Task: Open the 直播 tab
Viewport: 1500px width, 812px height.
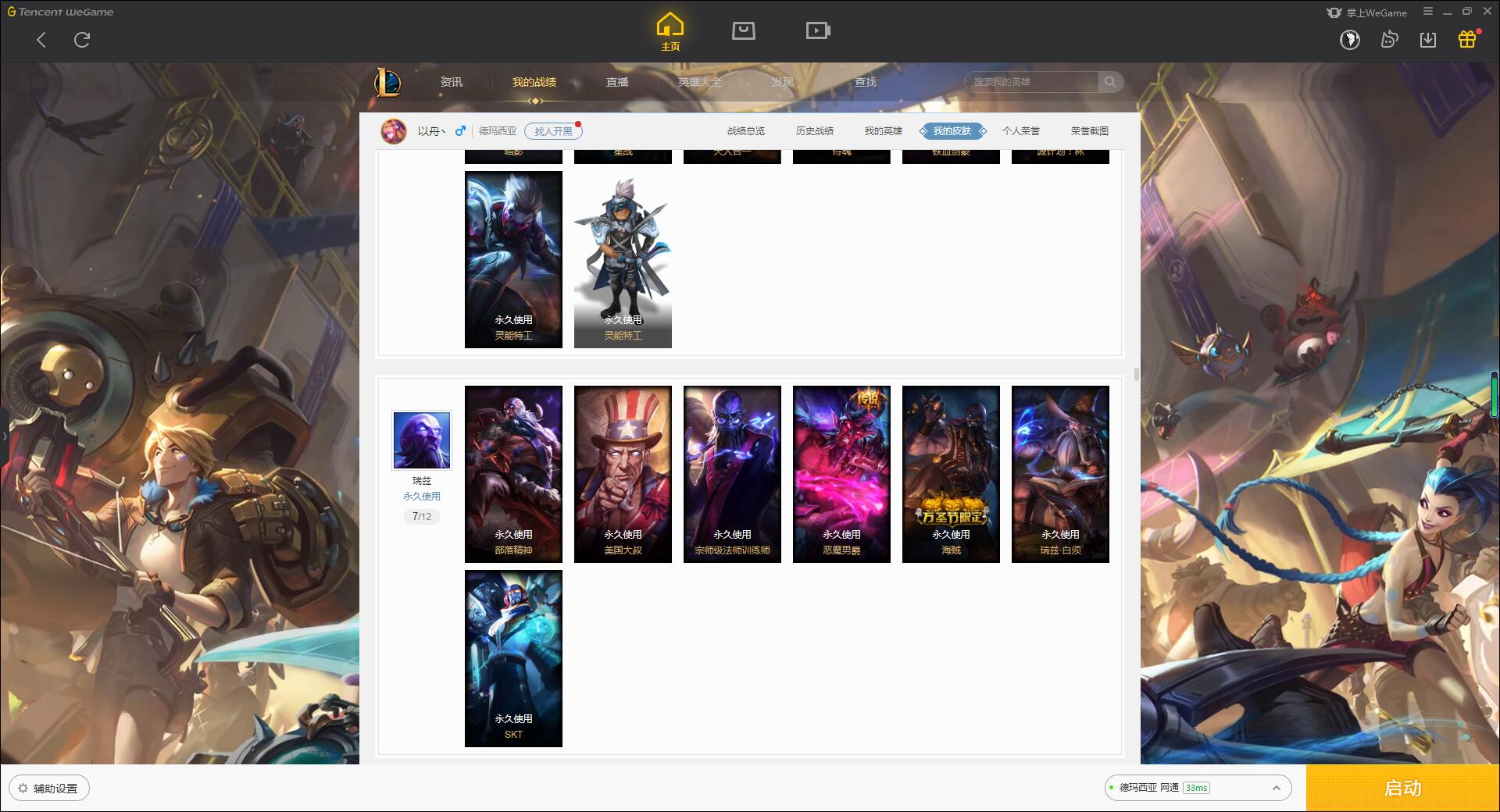Action: click(x=617, y=82)
